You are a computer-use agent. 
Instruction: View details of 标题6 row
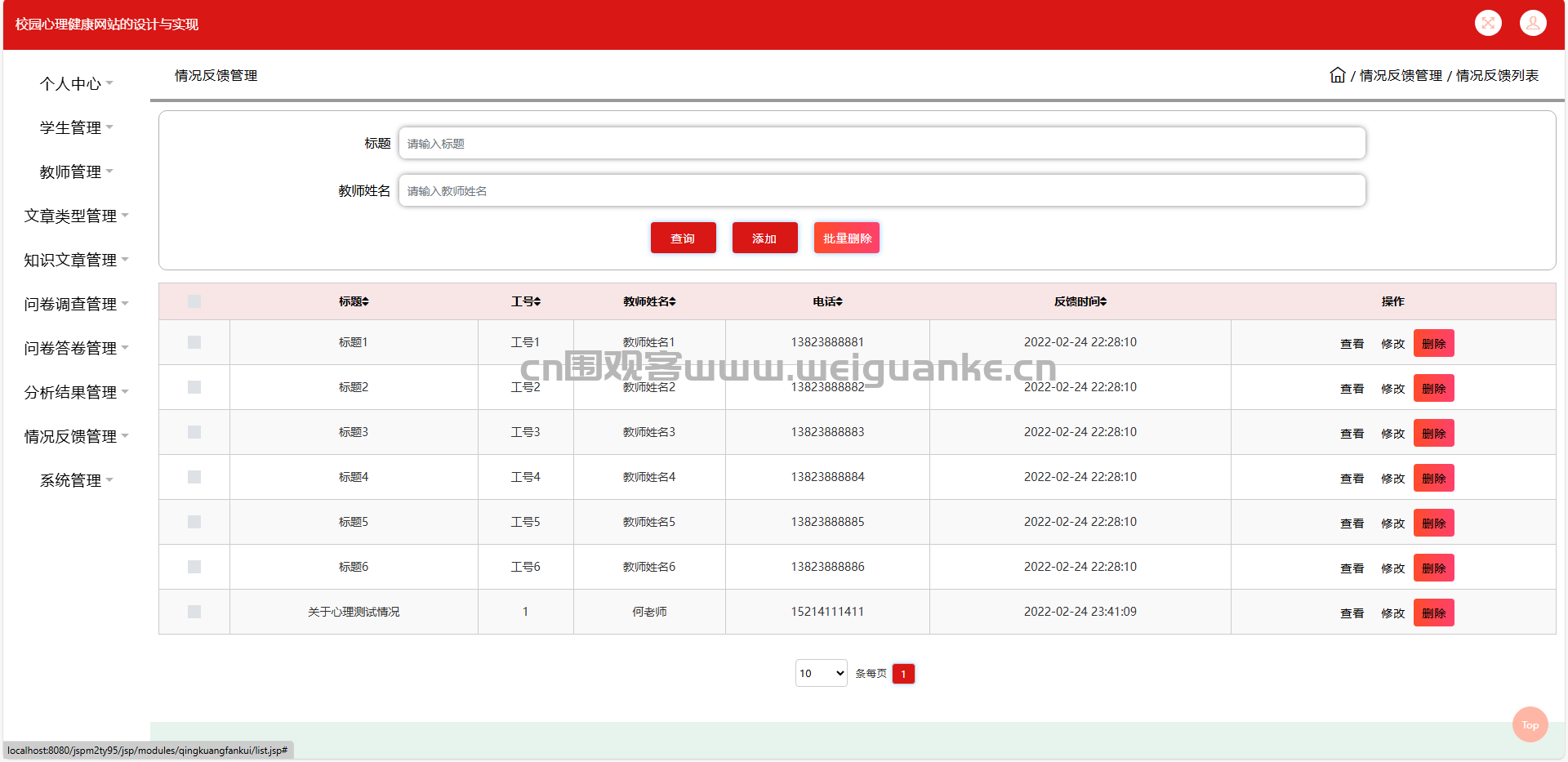point(1352,568)
